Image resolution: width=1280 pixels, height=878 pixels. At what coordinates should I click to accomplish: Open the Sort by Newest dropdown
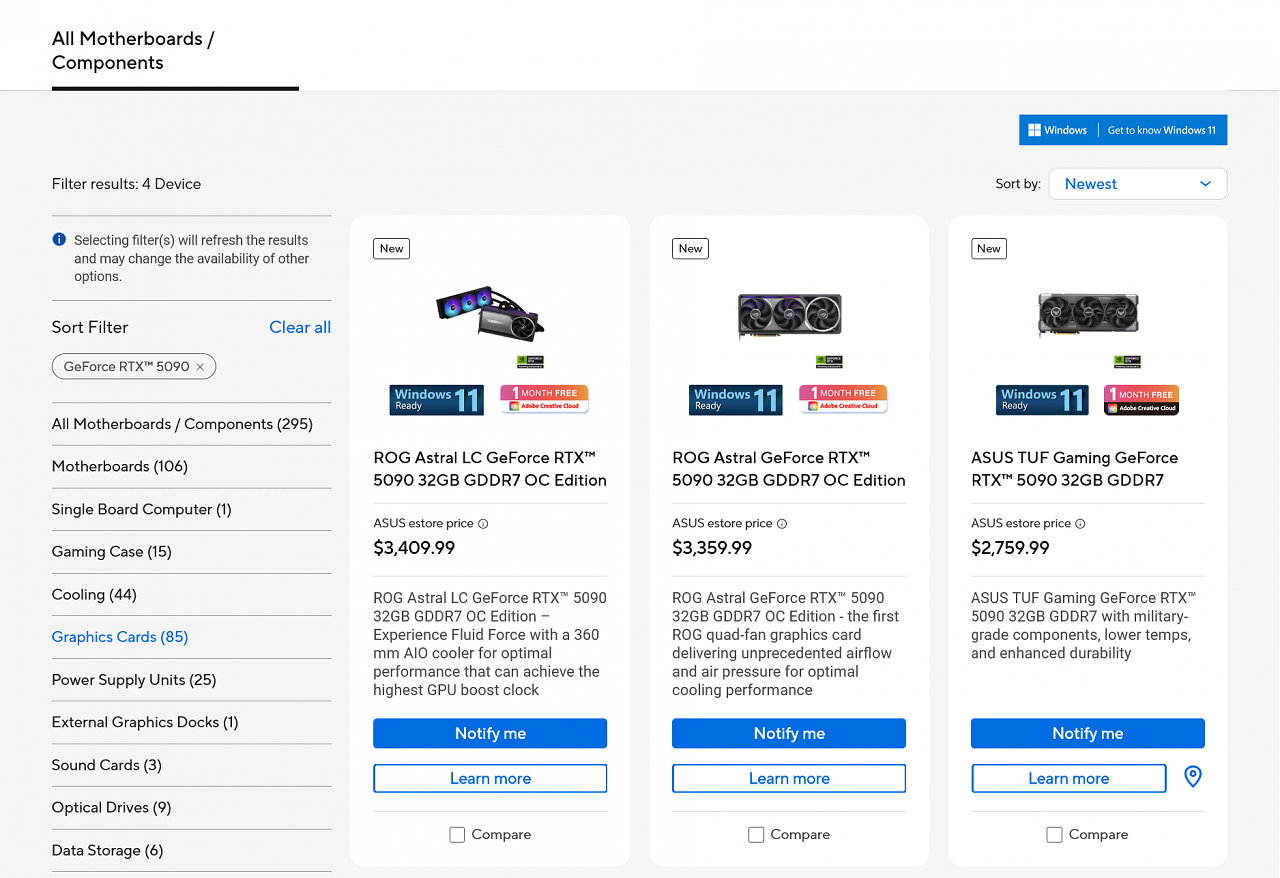[x=1137, y=184]
